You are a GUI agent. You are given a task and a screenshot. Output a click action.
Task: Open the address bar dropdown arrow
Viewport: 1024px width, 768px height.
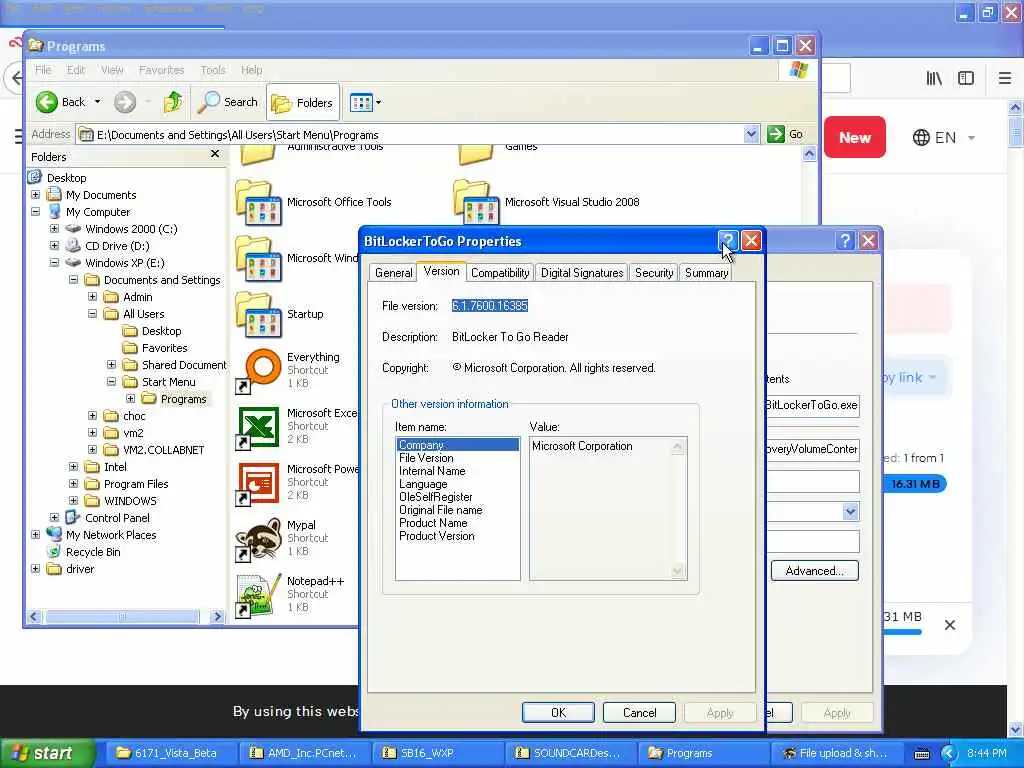(751, 135)
